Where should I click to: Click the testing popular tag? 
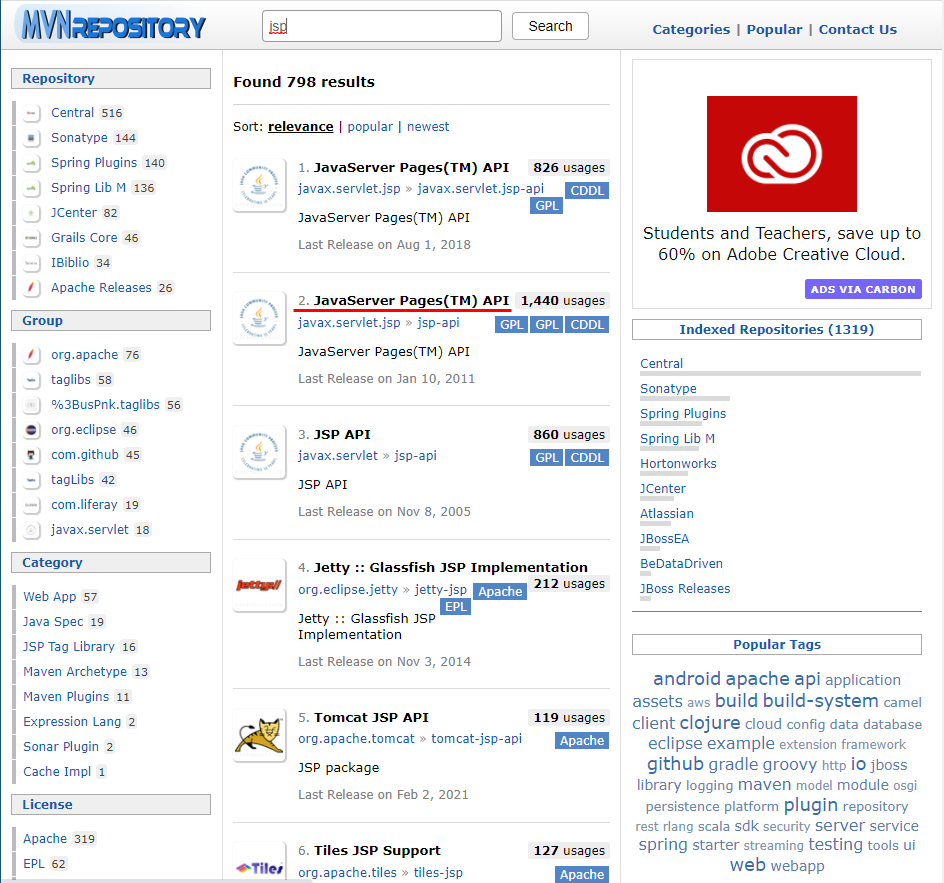pyautogui.click(x=835, y=844)
